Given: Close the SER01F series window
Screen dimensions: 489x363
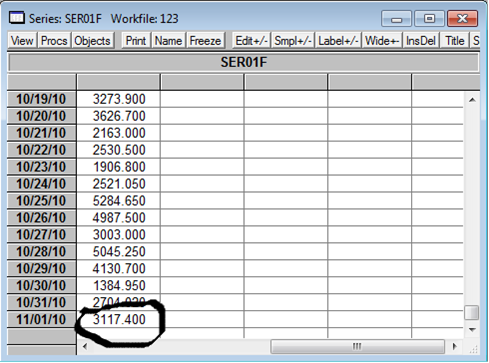Looking at the screenshot, I should [x=463, y=18].
